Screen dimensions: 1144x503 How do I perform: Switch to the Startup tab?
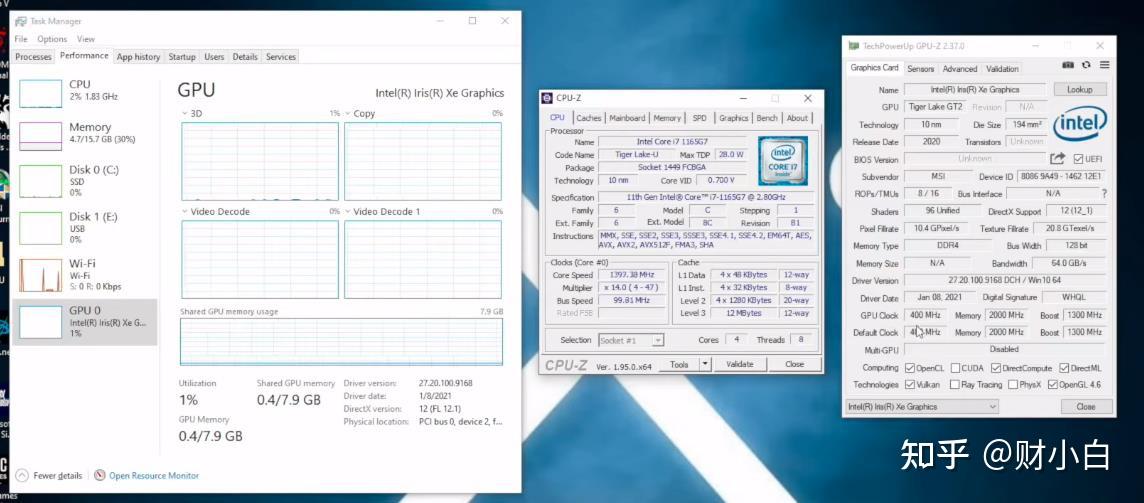(x=182, y=57)
